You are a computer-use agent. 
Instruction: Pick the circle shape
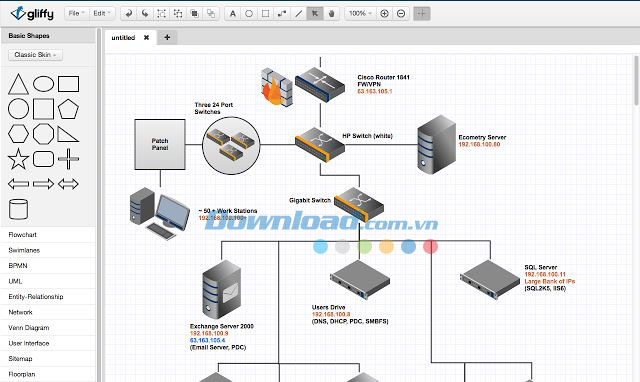(18, 109)
